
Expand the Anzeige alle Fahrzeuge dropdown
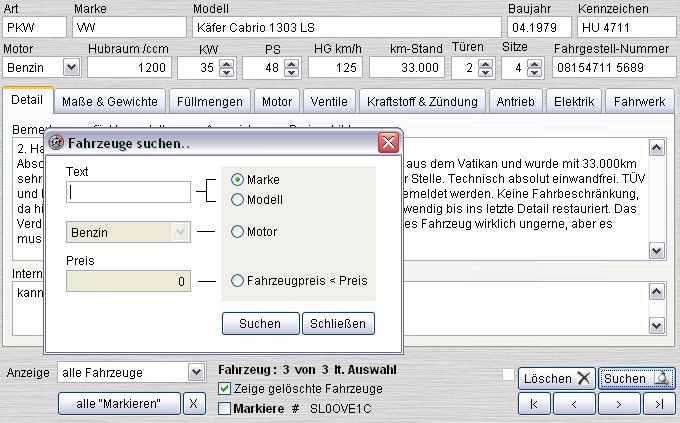click(196, 372)
